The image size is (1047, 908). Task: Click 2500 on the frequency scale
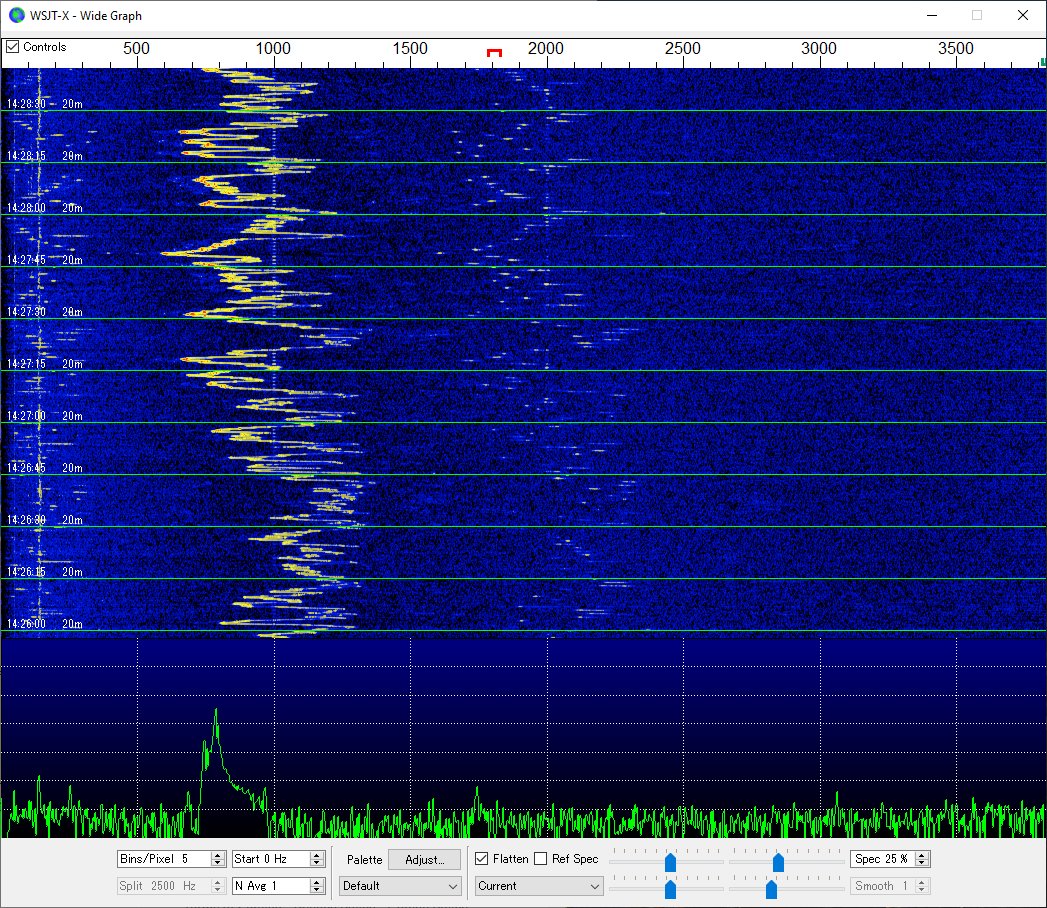(682, 48)
